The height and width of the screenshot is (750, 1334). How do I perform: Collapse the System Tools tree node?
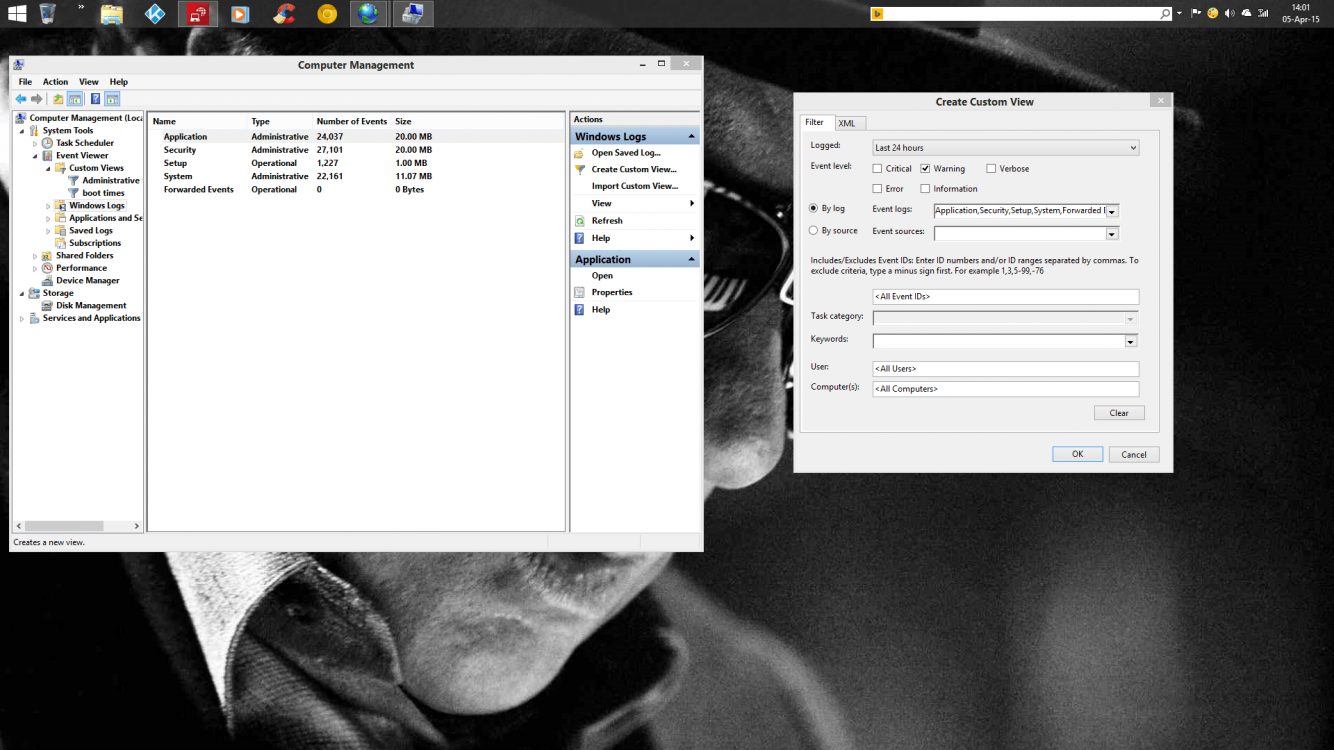tap(22, 131)
